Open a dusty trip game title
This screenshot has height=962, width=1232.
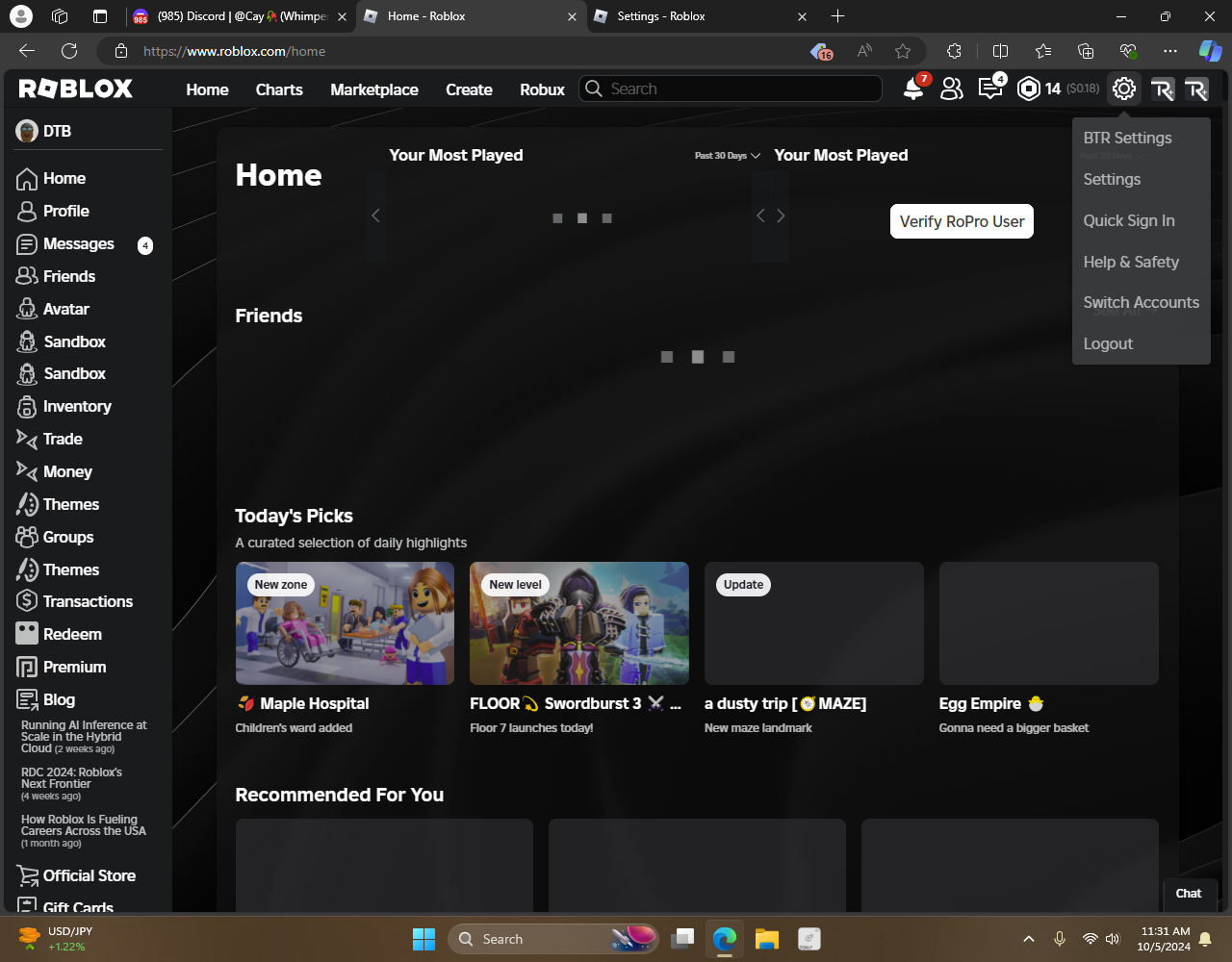pyautogui.click(x=785, y=704)
